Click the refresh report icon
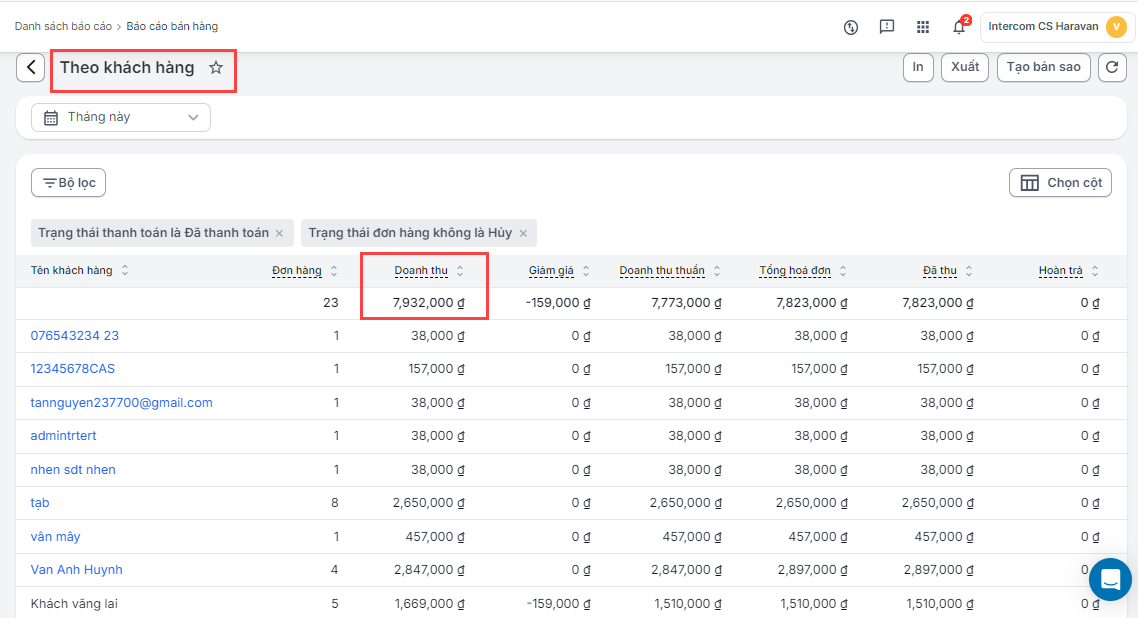 [x=1112, y=67]
